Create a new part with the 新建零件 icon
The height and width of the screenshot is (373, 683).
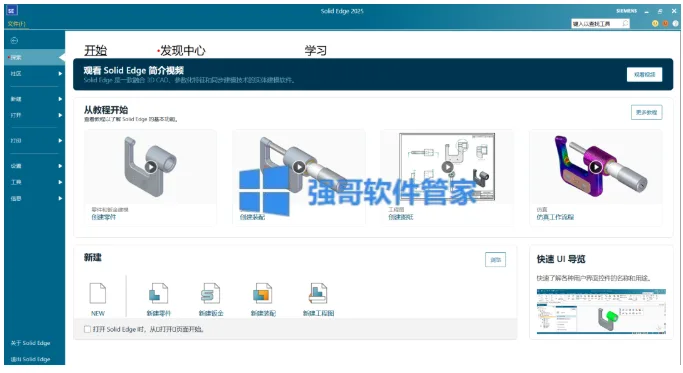tap(159, 293)
